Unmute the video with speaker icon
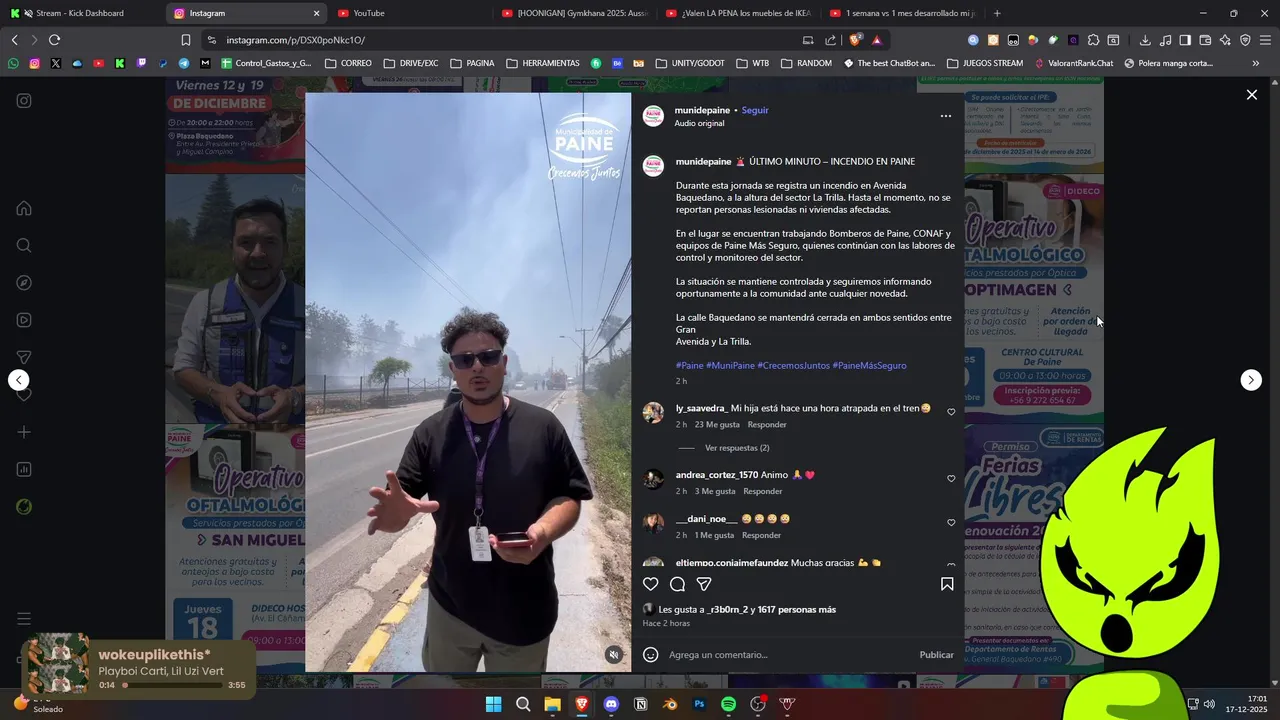 tap(614, 655)
